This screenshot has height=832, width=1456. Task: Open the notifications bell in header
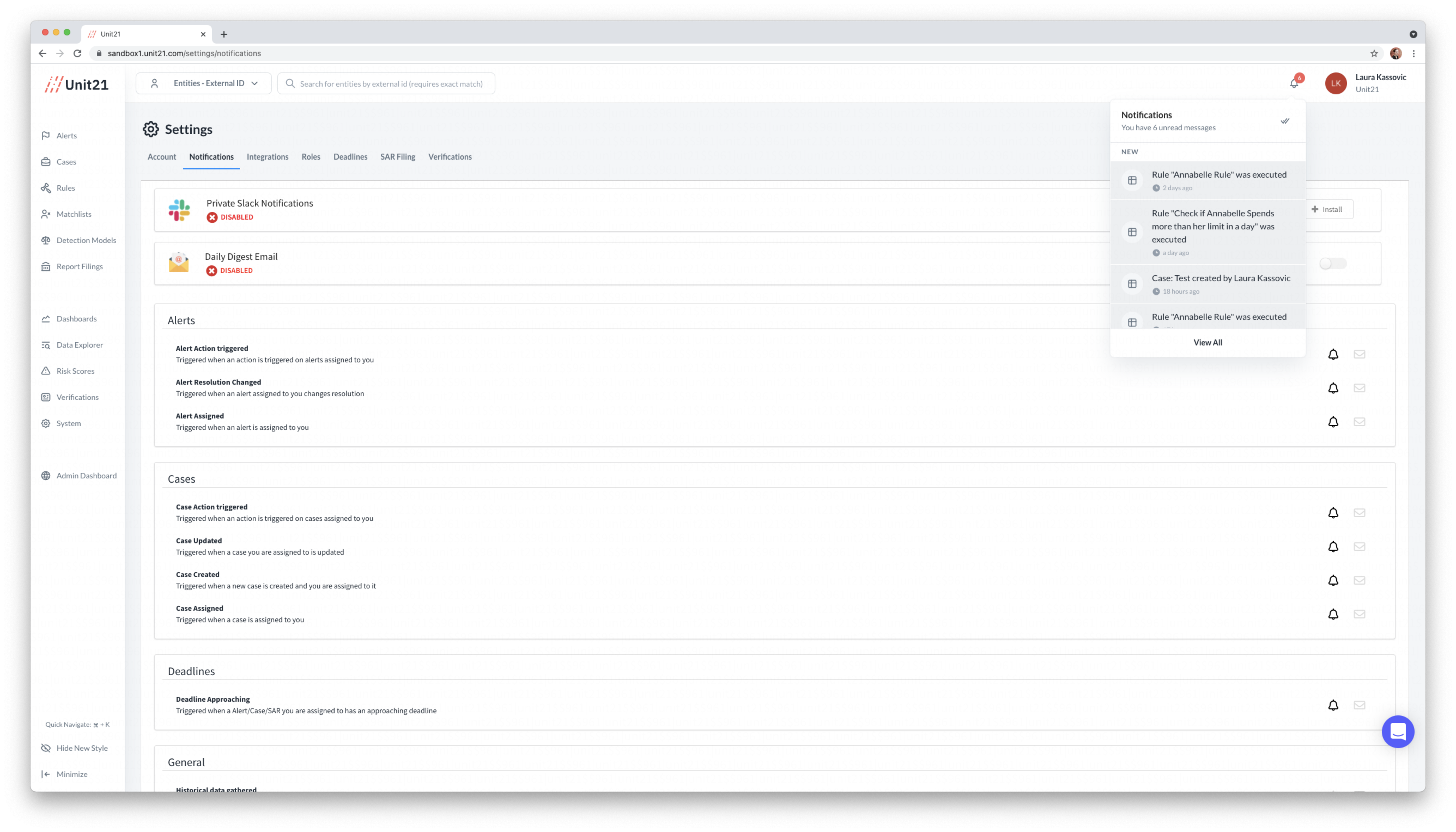pyautogui.click(x=1294, y=83)
